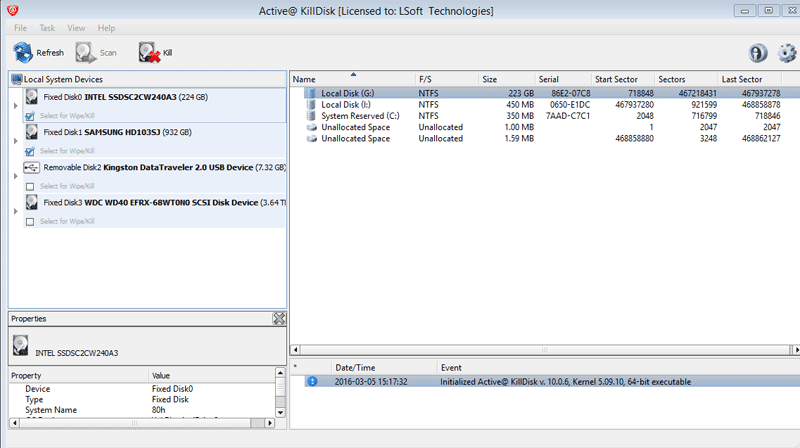This screenshot has width=800, height=448.
Task: Click the Scan toolbar icon
Action: 86,53
